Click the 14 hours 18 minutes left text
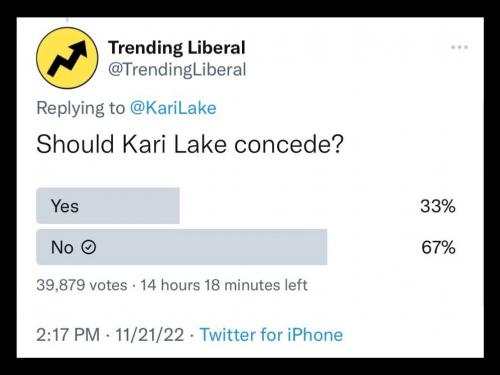The width and height of the screenshot is (500, 375). coord(224,285)
